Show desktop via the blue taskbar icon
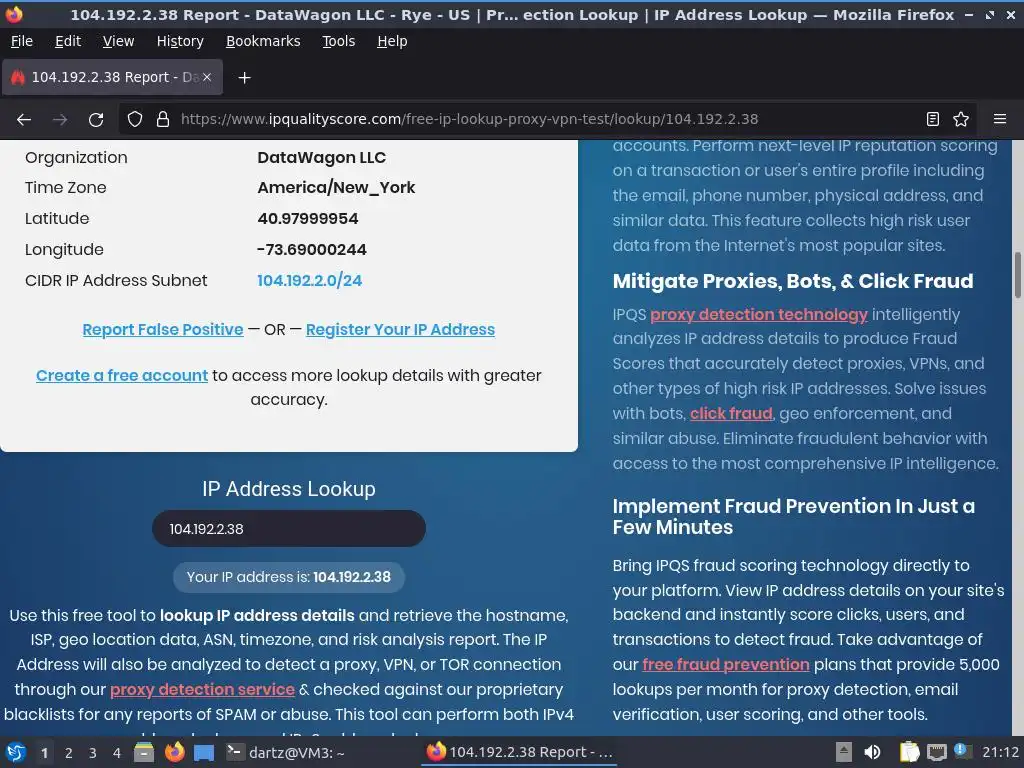 coord(204,752)
